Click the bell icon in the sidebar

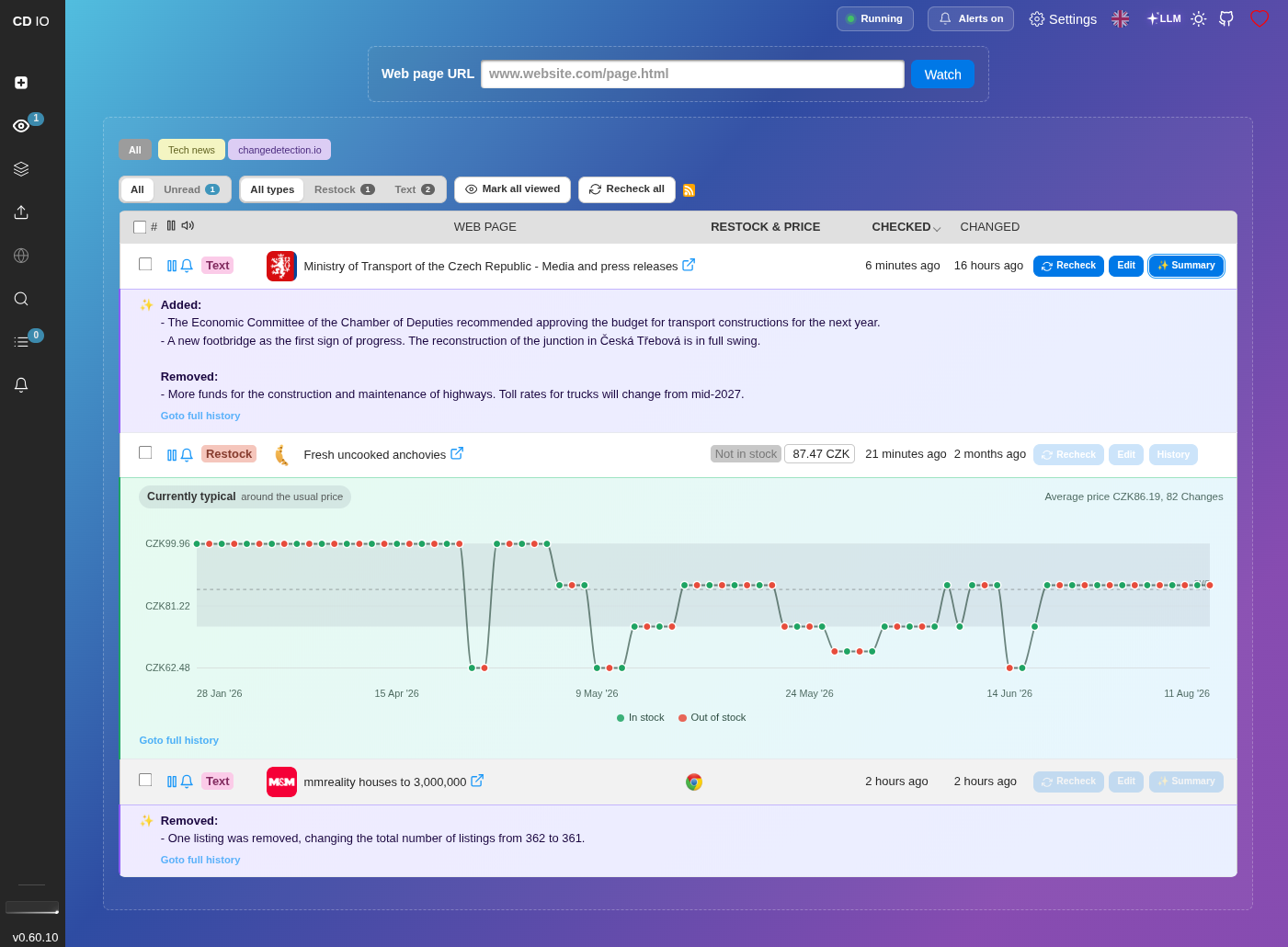click(21, 385)
